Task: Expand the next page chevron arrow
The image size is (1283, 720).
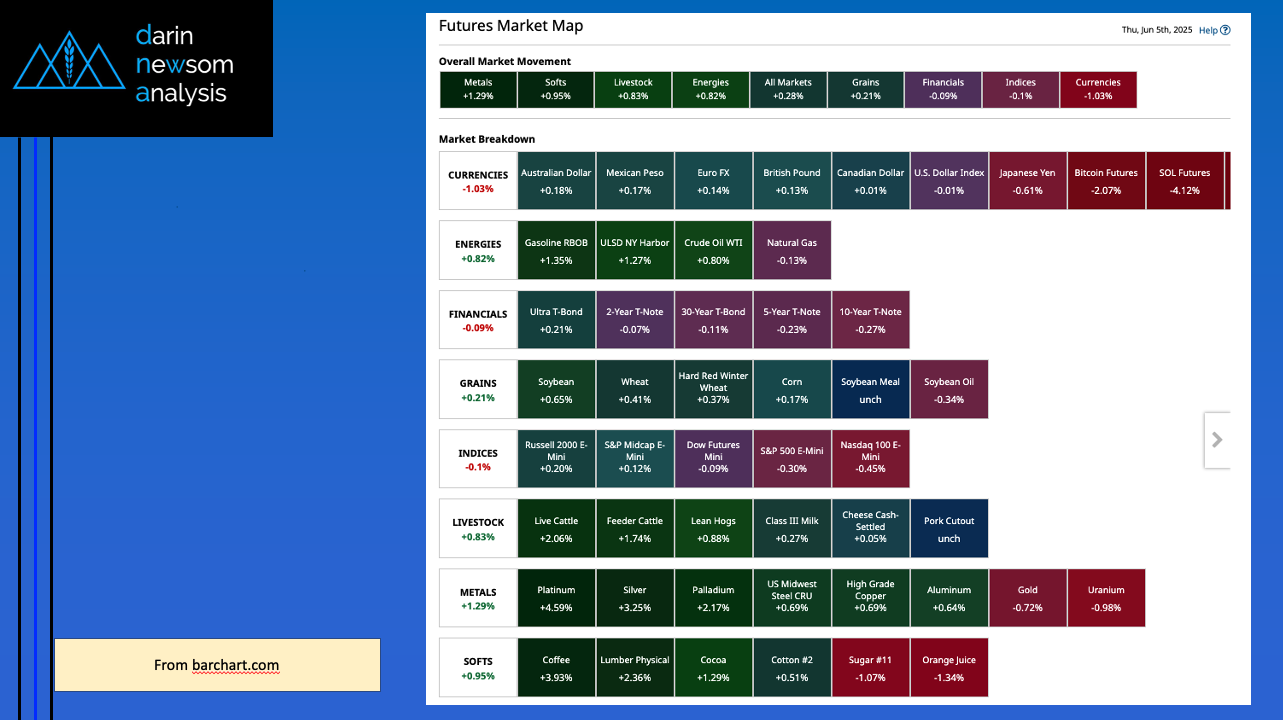Action: [x=1217, y=440]
